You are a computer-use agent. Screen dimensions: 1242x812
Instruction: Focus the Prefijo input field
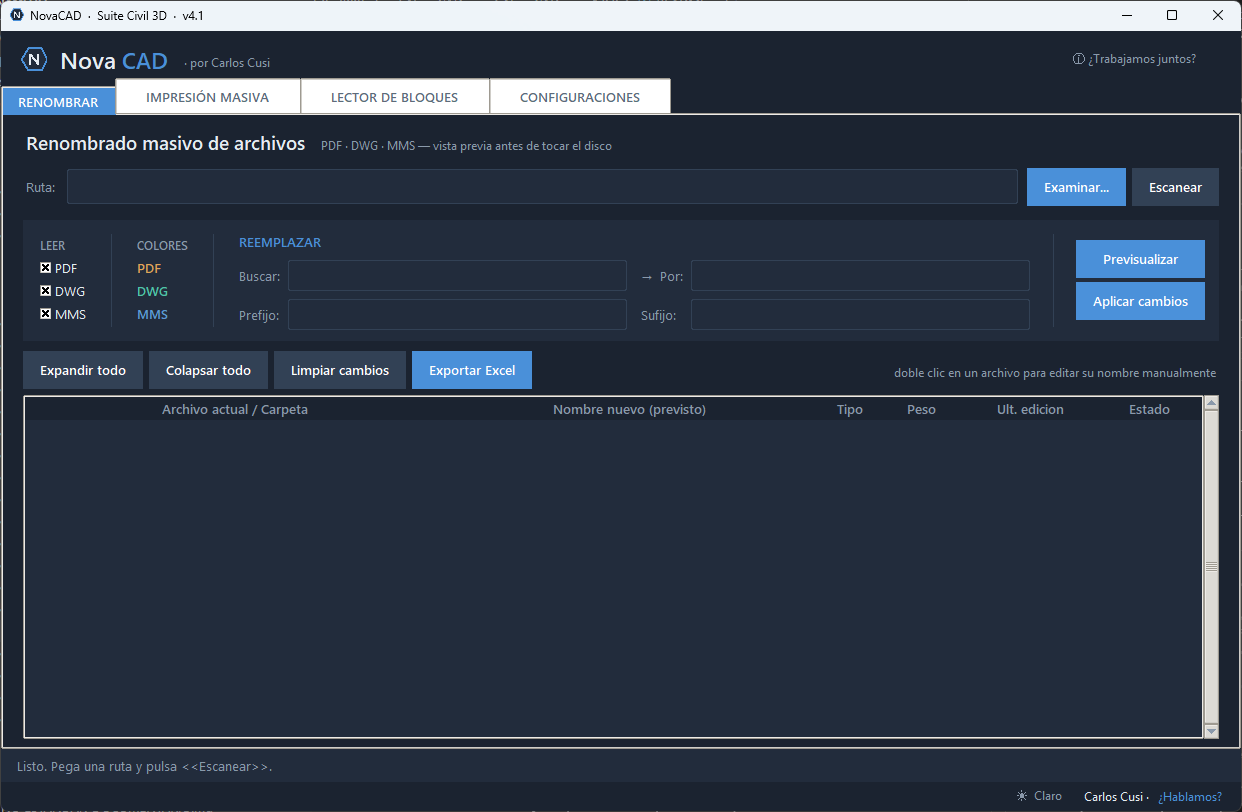[x=457, y=315]
